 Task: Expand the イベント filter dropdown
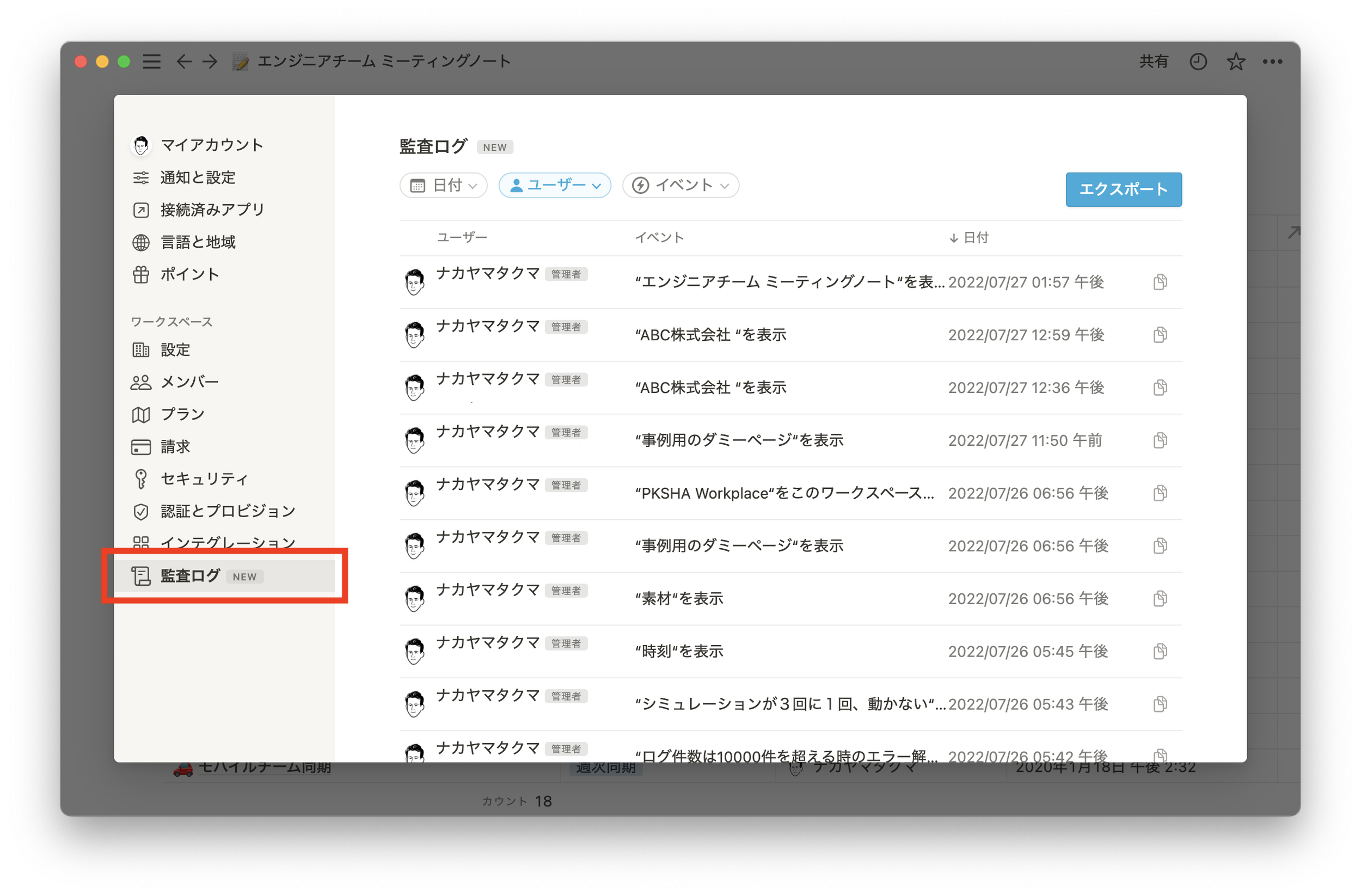click(x=680, y=185)
